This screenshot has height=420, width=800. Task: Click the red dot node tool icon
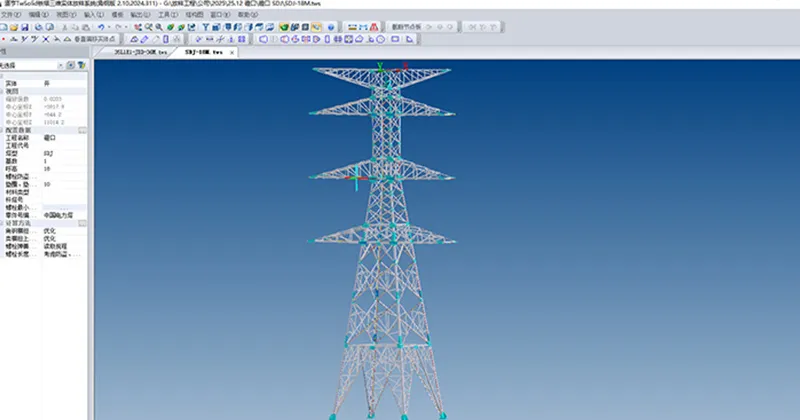(3, 39)
